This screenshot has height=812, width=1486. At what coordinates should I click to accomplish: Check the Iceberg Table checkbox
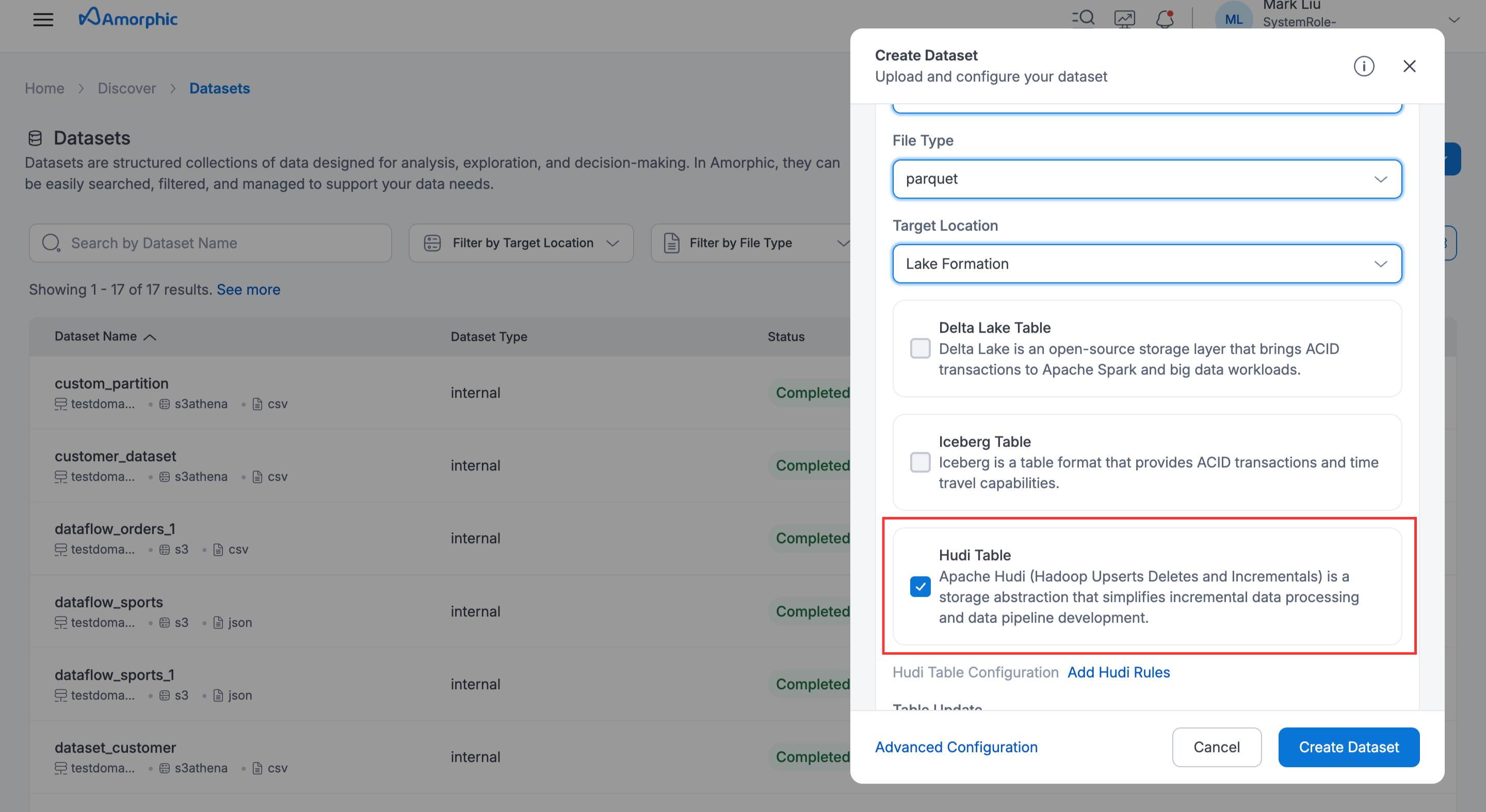(920, 463)
